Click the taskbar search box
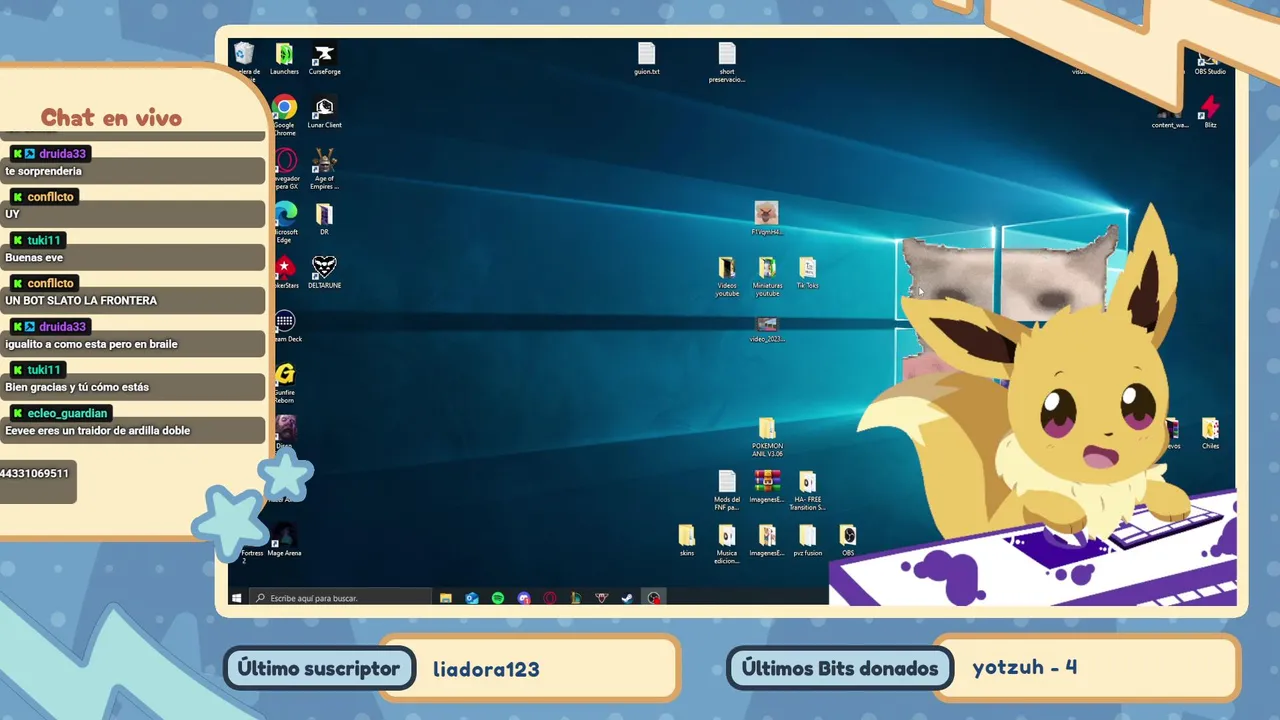The image size is (1280, 720). point(340,598)
